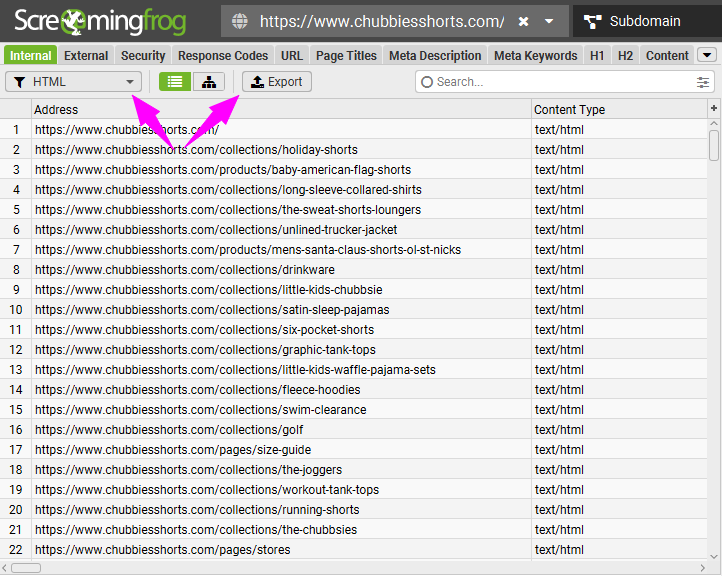
Task: Export the crawl data
Action: 277,82
